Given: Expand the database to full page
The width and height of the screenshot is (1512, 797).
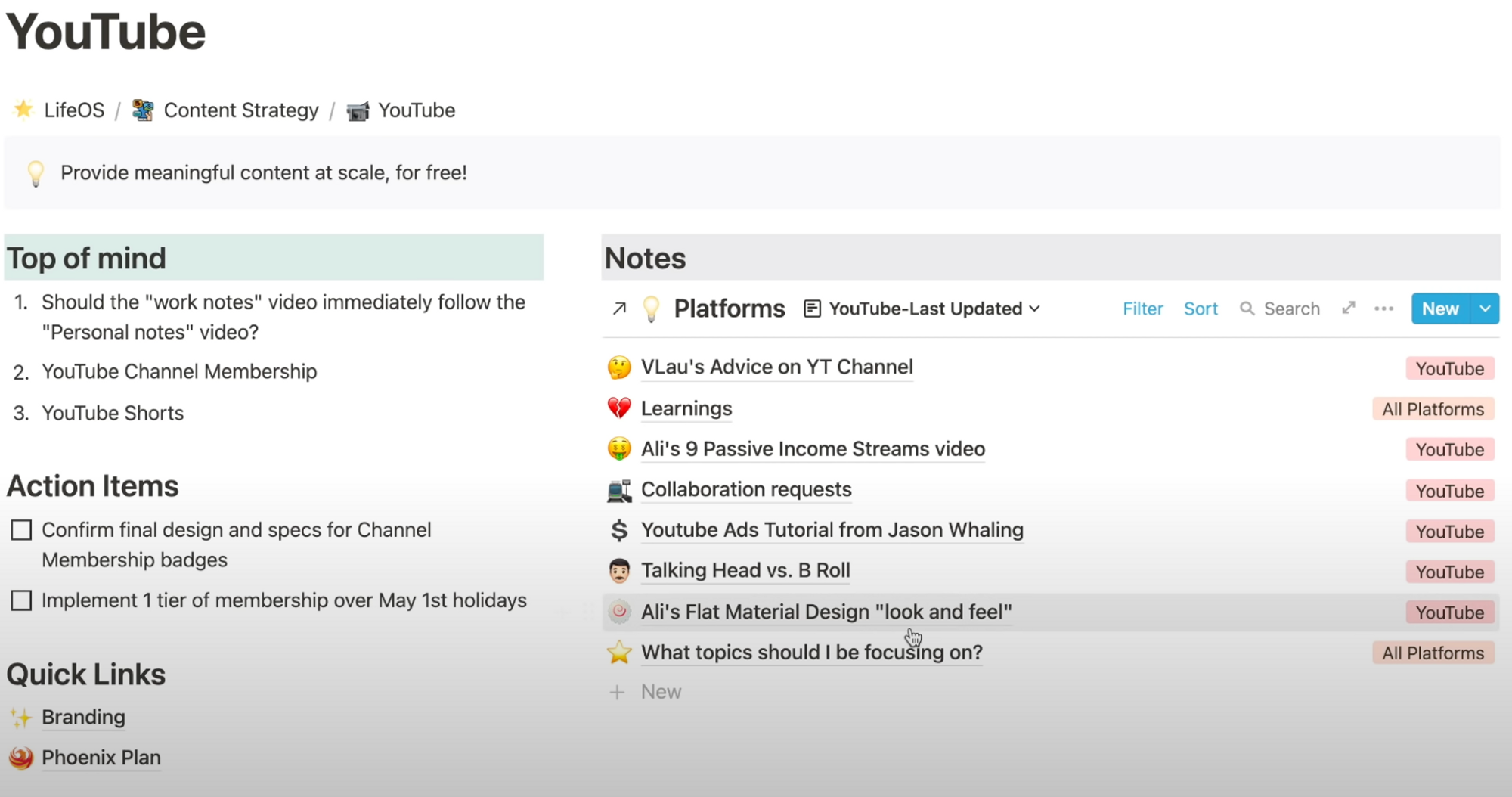Looking at the screenshot, I should [x=1348, y=309].
